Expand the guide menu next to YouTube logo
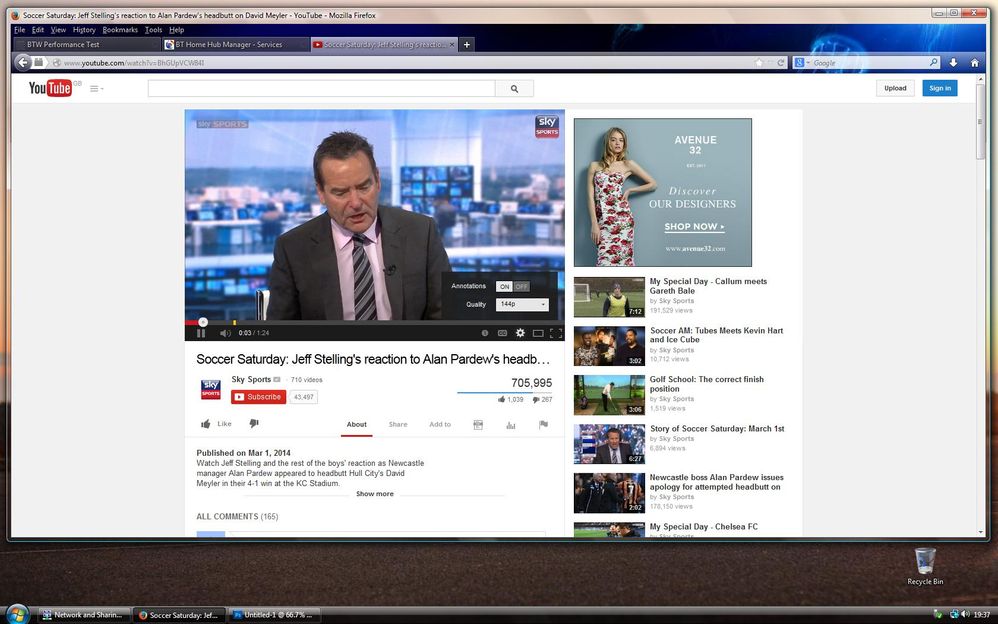 pos(97,89)
